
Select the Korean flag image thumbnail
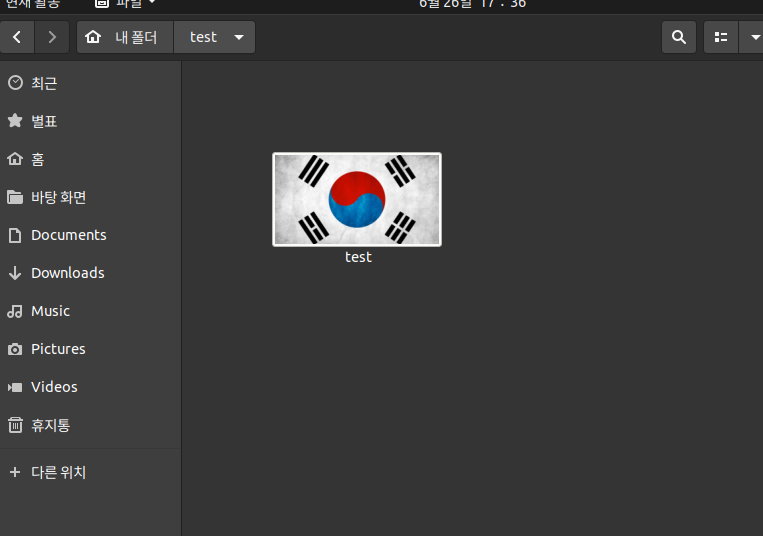click(x=357, y=199)
